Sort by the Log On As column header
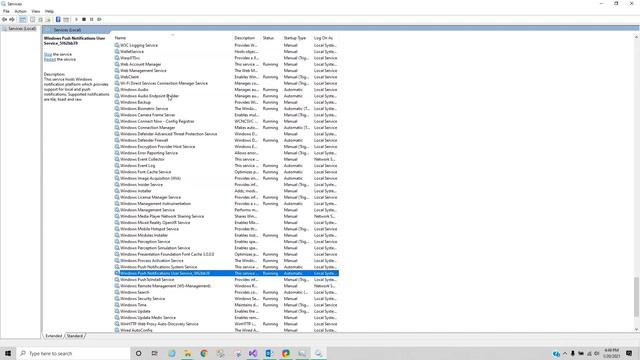The width and height of the screenshot is (640, 360). pyautogui.click(x=324, y=38)
